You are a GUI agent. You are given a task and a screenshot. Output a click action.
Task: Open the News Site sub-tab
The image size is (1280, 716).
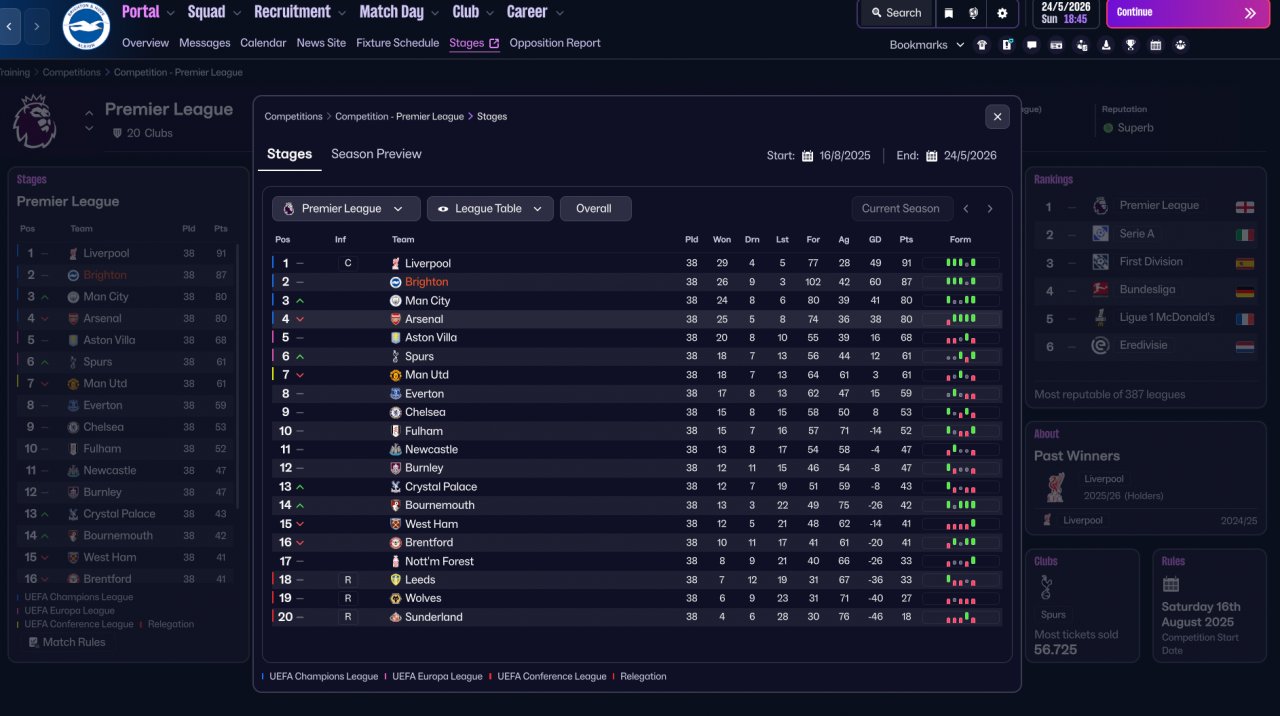tap(321, 43)
